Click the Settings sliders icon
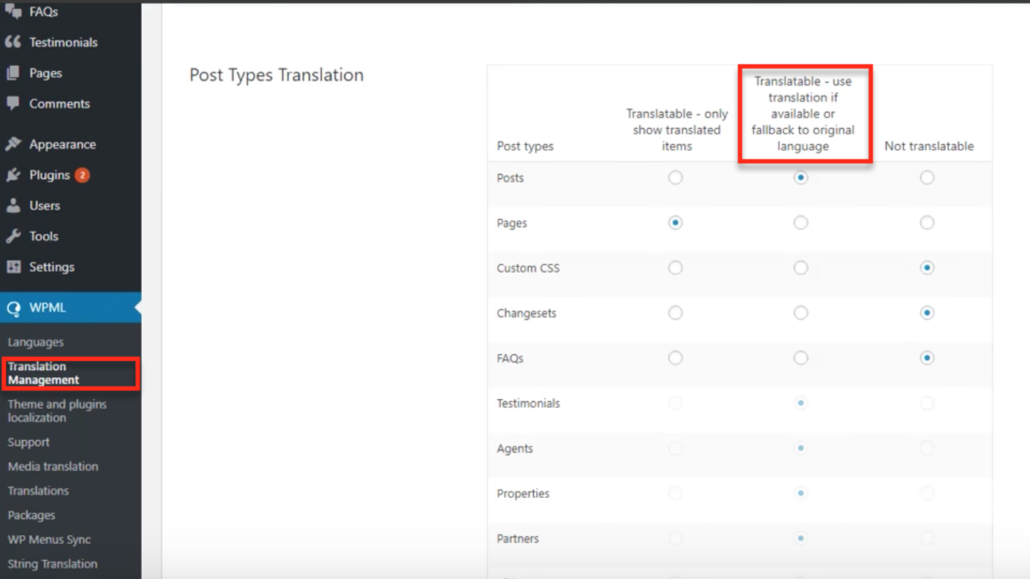This screenshot has height=579, width=1030. pos(13,267)
